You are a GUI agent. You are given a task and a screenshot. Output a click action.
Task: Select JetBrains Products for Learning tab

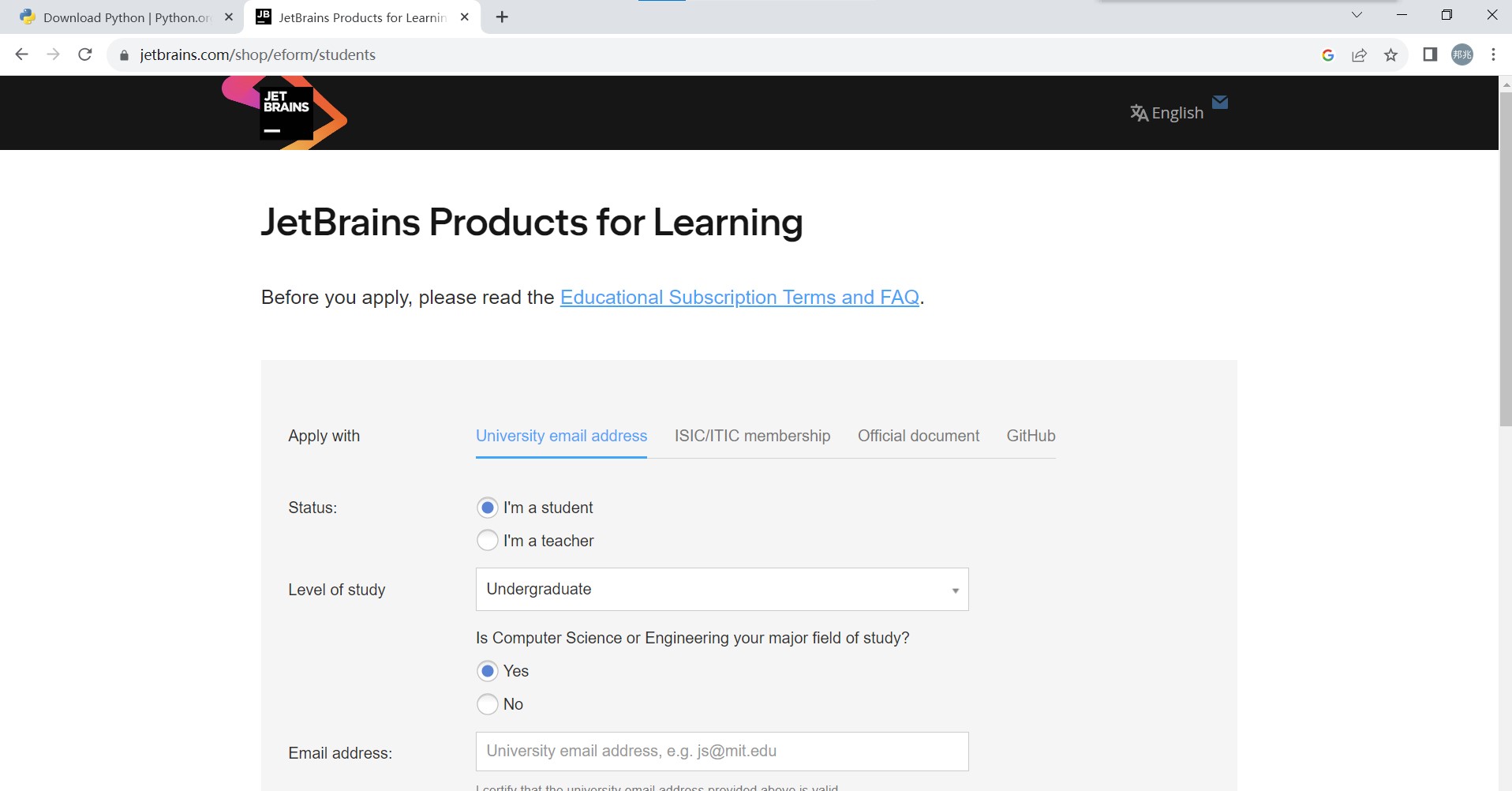click(362, 17)
